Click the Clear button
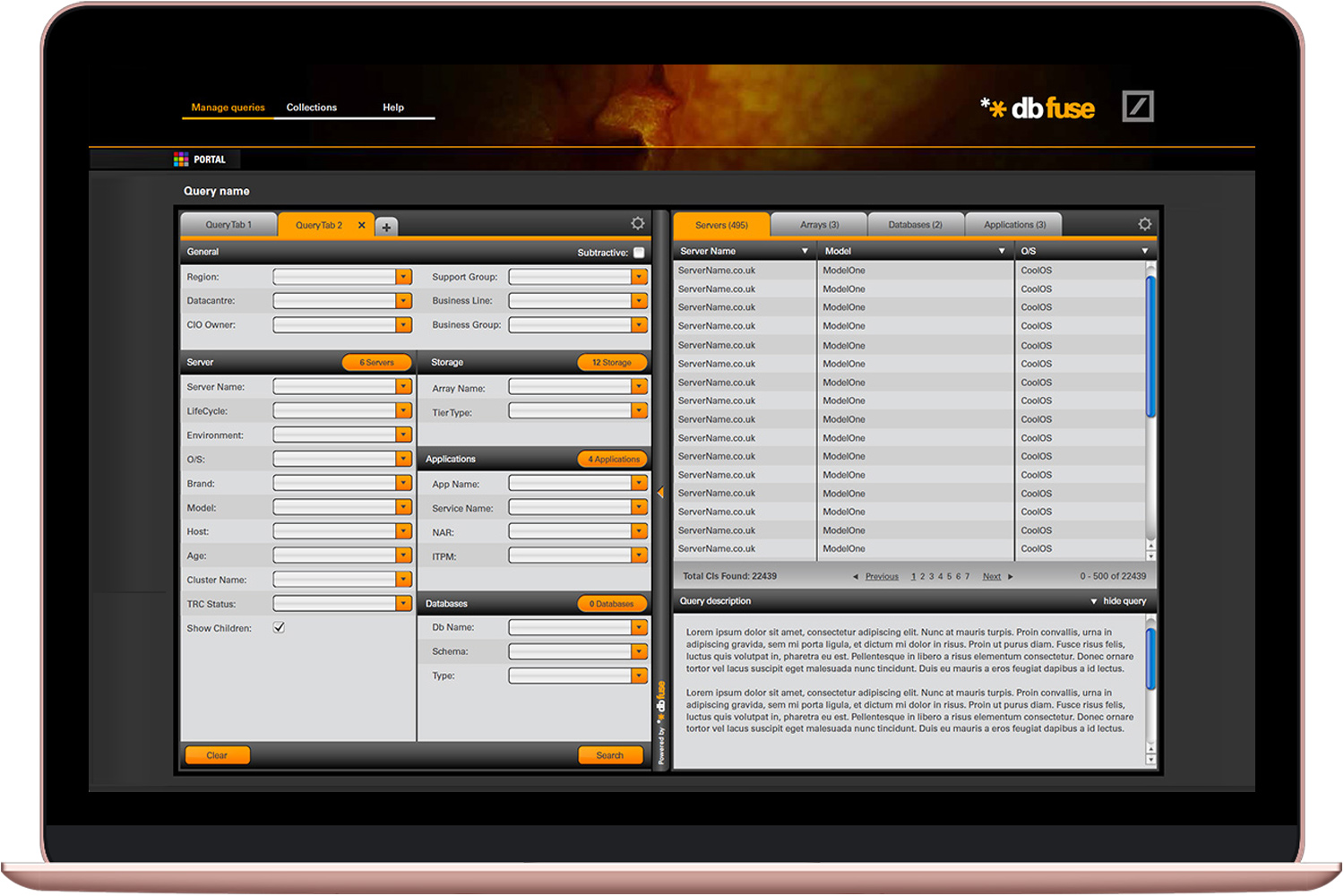 [x=217, y=755]
